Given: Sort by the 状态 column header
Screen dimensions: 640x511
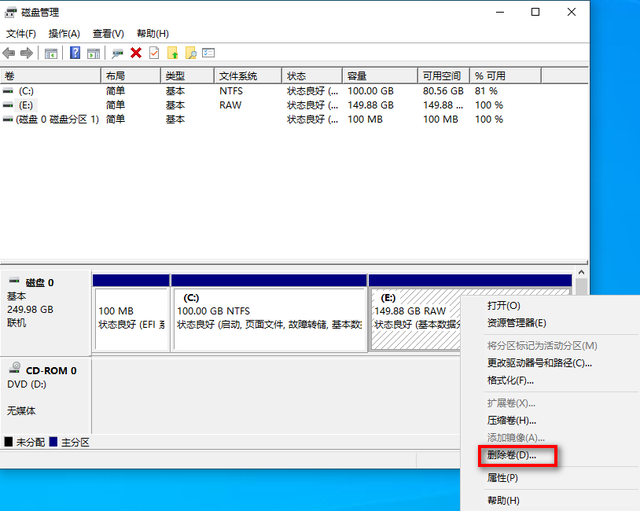Looking at the screenshot, I should tap(312, 76).
